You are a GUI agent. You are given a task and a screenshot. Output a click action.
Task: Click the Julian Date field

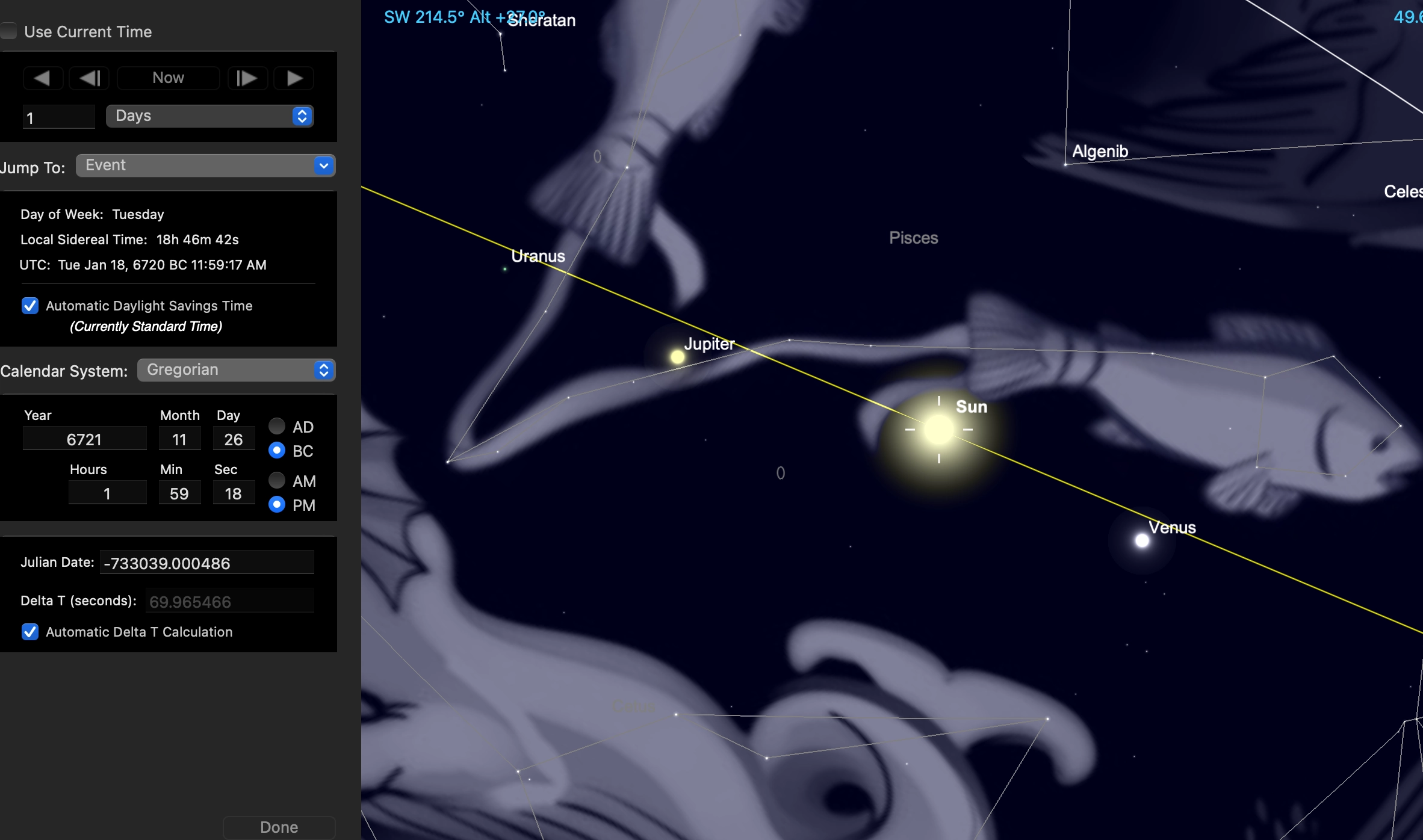(206, 563)
